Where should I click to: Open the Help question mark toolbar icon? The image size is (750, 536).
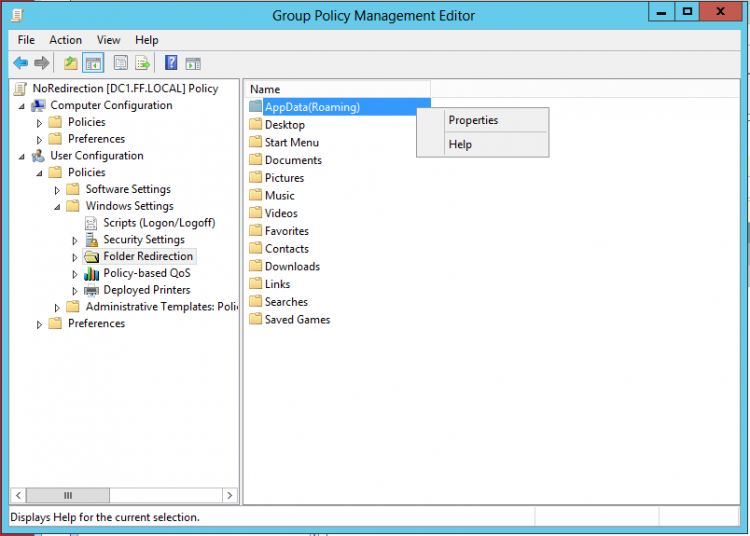(x=171, y=63)
